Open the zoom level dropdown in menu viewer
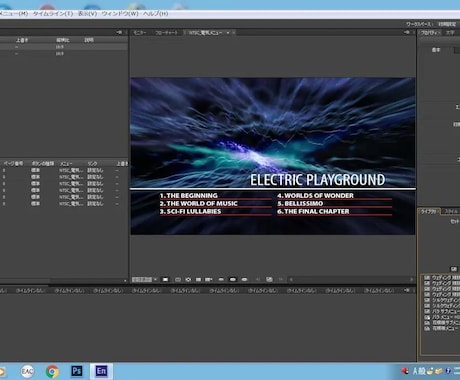 [x=155, y=279]
